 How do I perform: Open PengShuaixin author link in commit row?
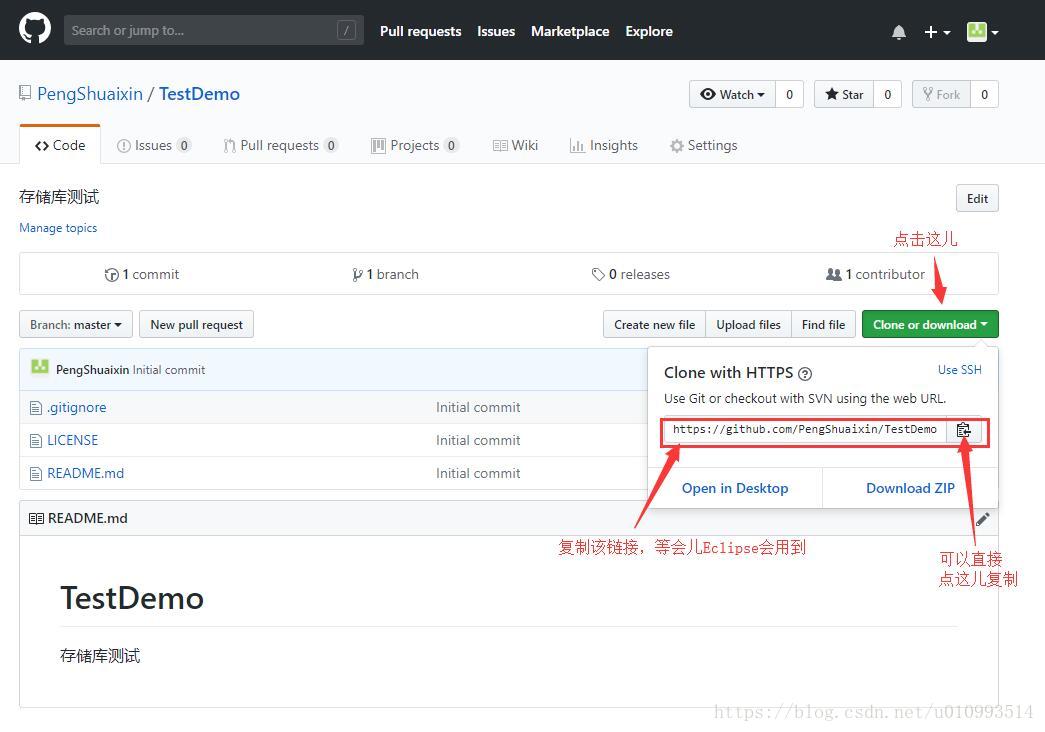tap(93, 369)
